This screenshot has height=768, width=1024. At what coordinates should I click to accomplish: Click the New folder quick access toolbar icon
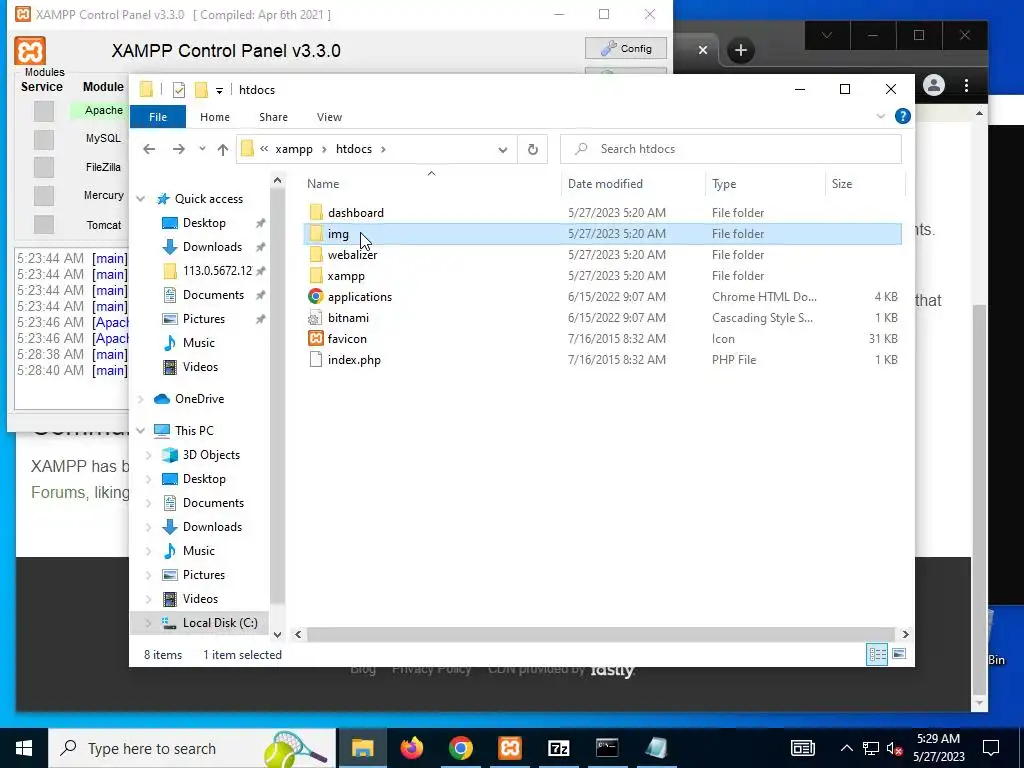coord(202,90)
